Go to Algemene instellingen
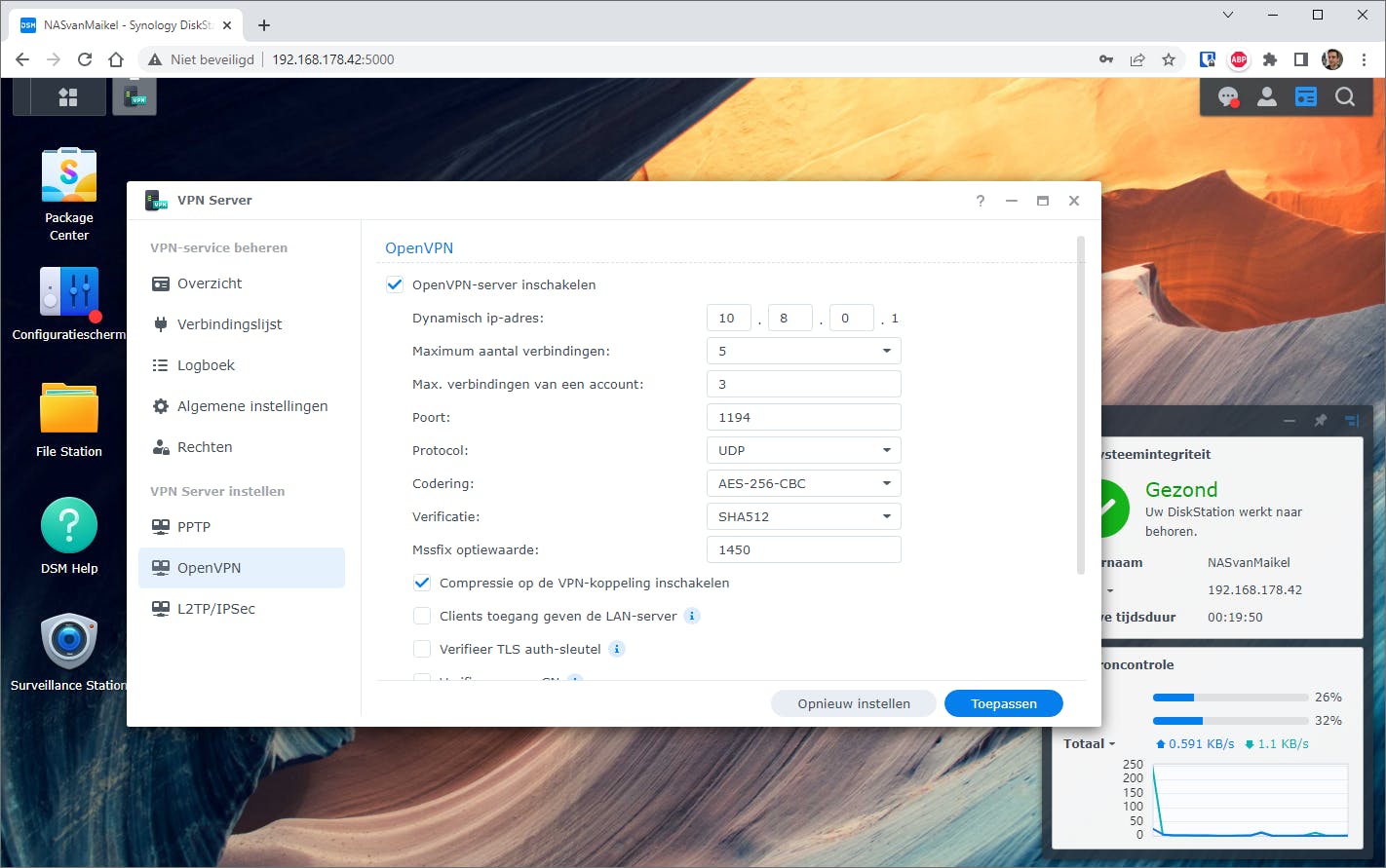 [x=242, y=406]
